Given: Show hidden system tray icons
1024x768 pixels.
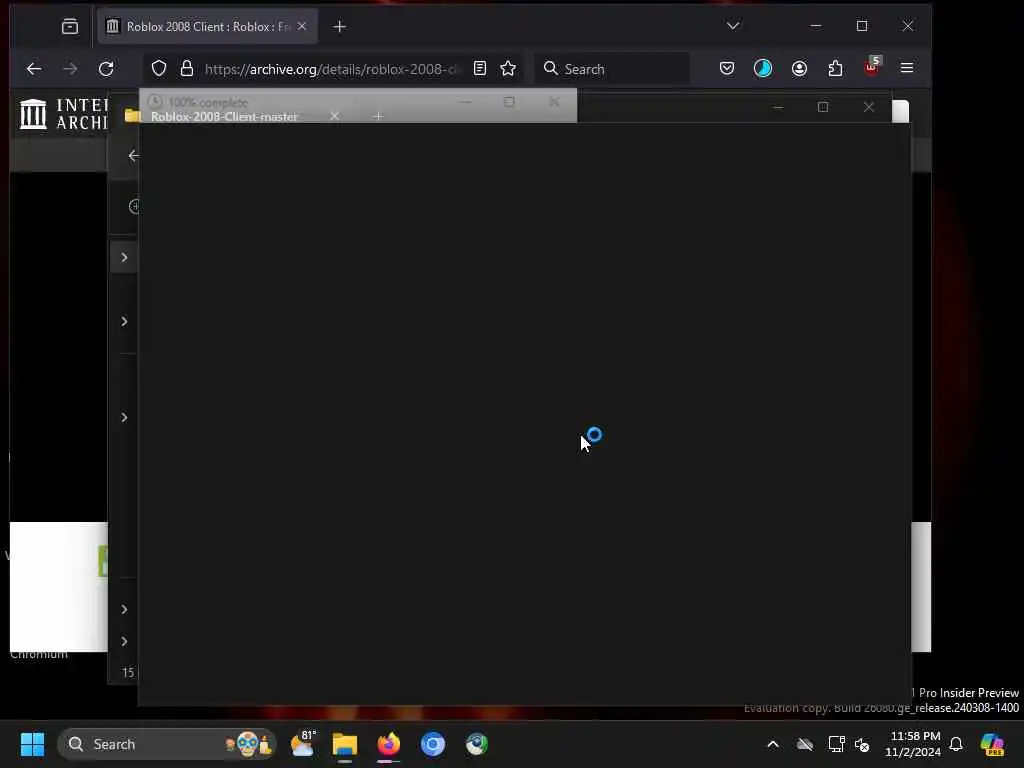Looking at the screenshot, I should pyautogui.click(x=773, y=744).
